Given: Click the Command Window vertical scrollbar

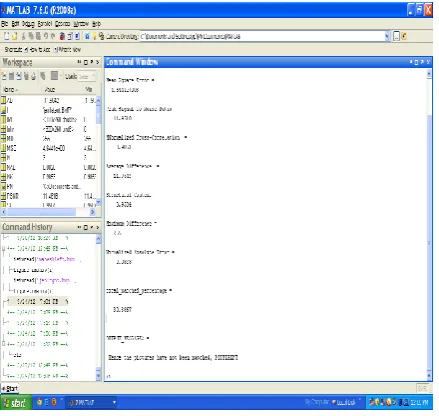Looking at the screenshot, I should 429,225.
